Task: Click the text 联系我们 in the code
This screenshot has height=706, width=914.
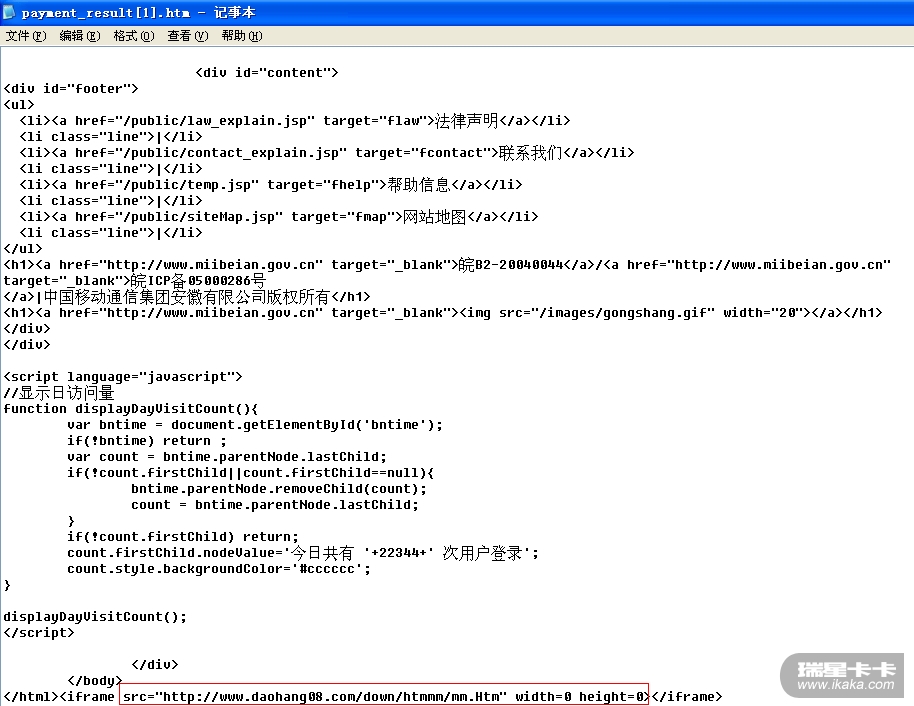Action: pos(530,153)
